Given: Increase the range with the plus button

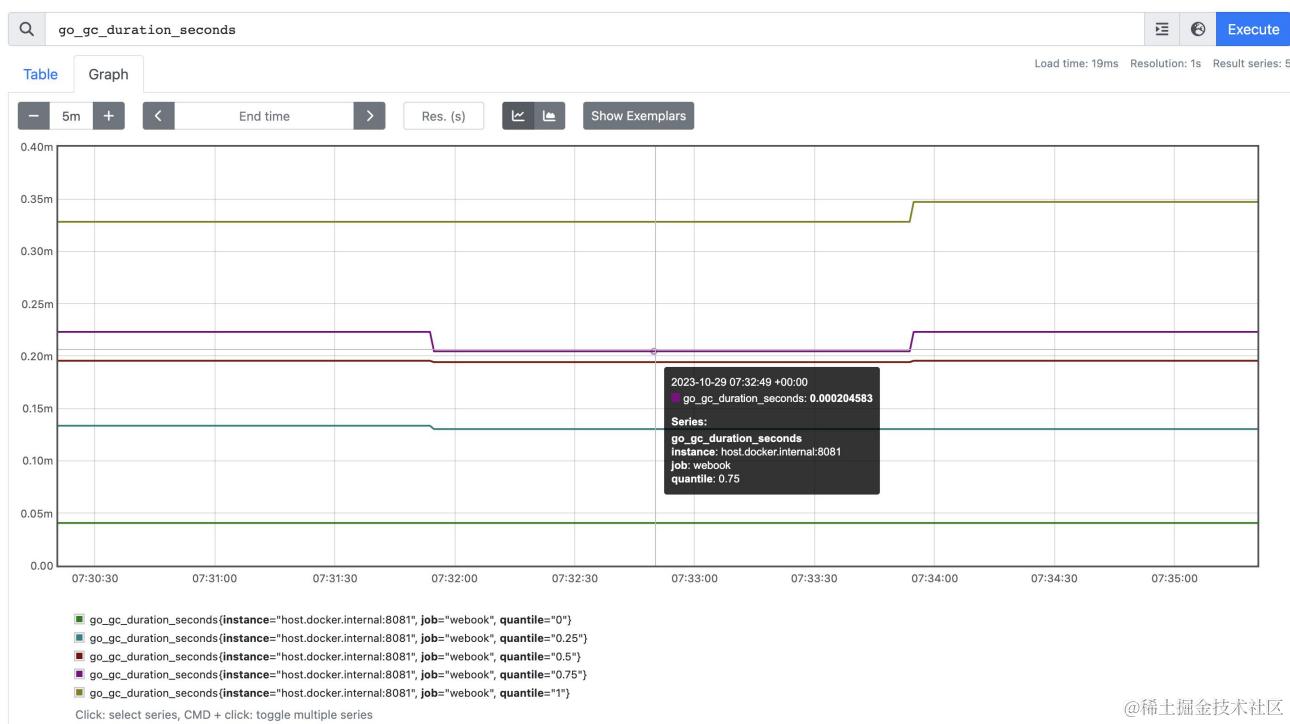Looking at the screenshot, I should (109, 116).
